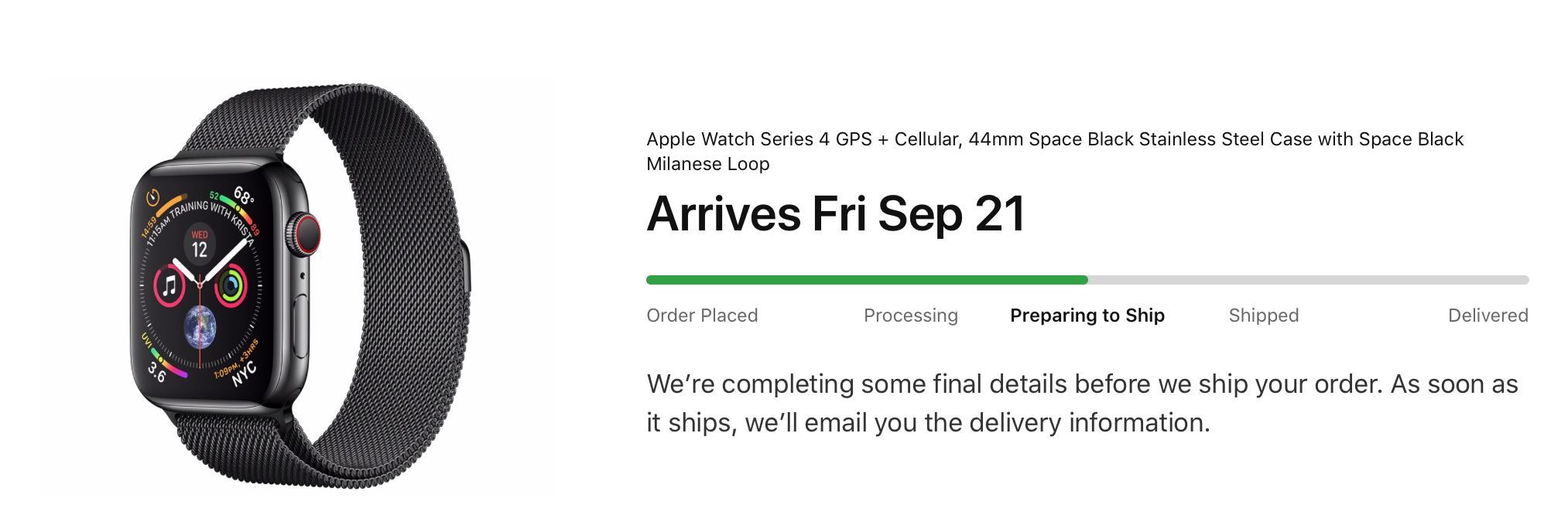Click the Apple Watch Series 4 product title
The width and height of the screenshot is (1568, 532).
click(1055, 152)
